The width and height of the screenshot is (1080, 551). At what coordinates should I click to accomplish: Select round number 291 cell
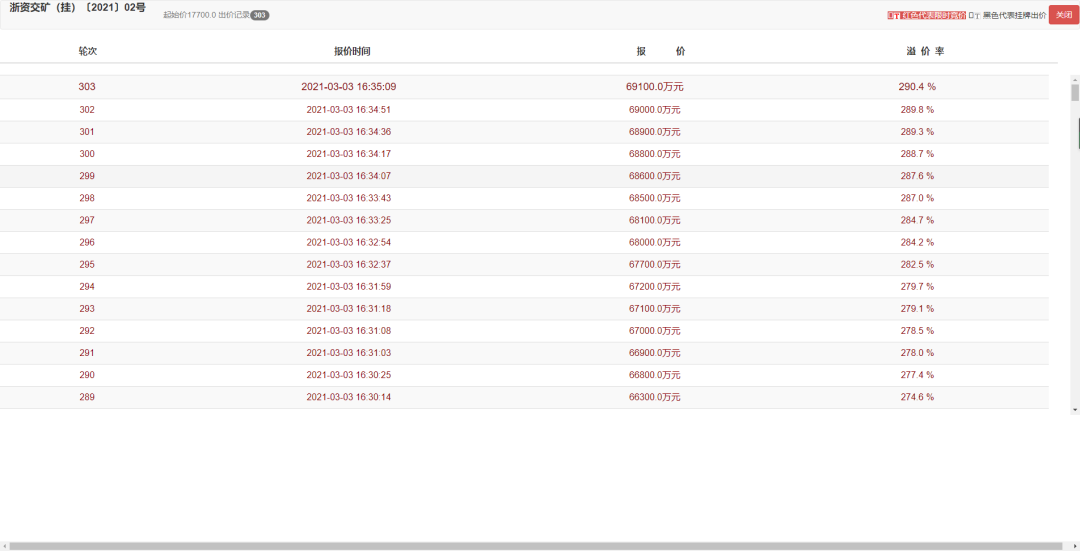point(87,352)
